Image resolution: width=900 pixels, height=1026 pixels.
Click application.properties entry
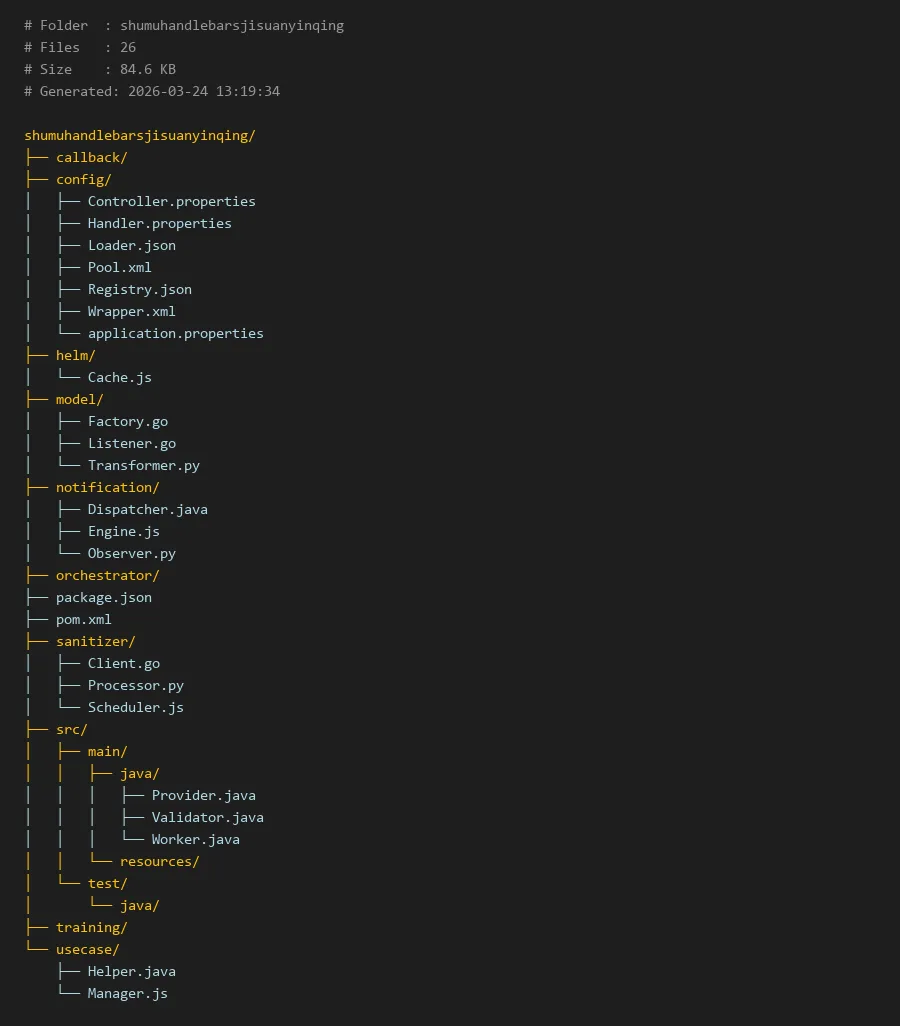[175, 333]
